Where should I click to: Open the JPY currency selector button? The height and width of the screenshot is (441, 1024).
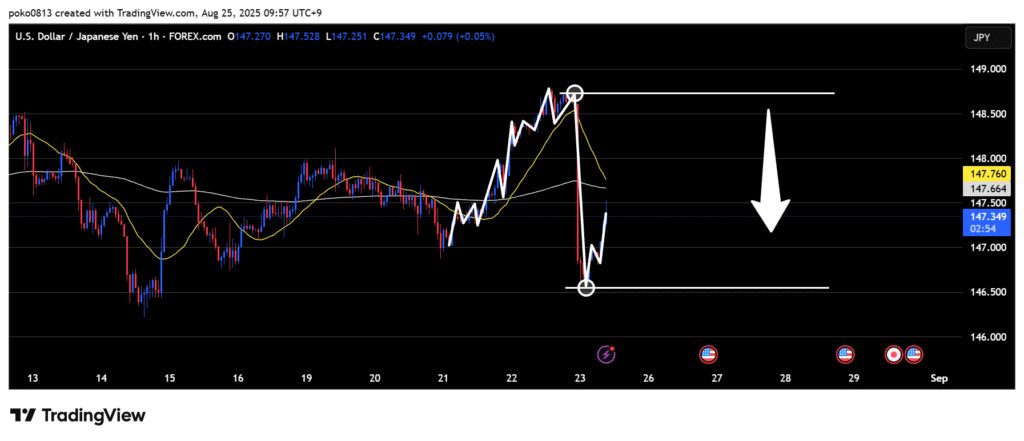click(x=978, y=37)
